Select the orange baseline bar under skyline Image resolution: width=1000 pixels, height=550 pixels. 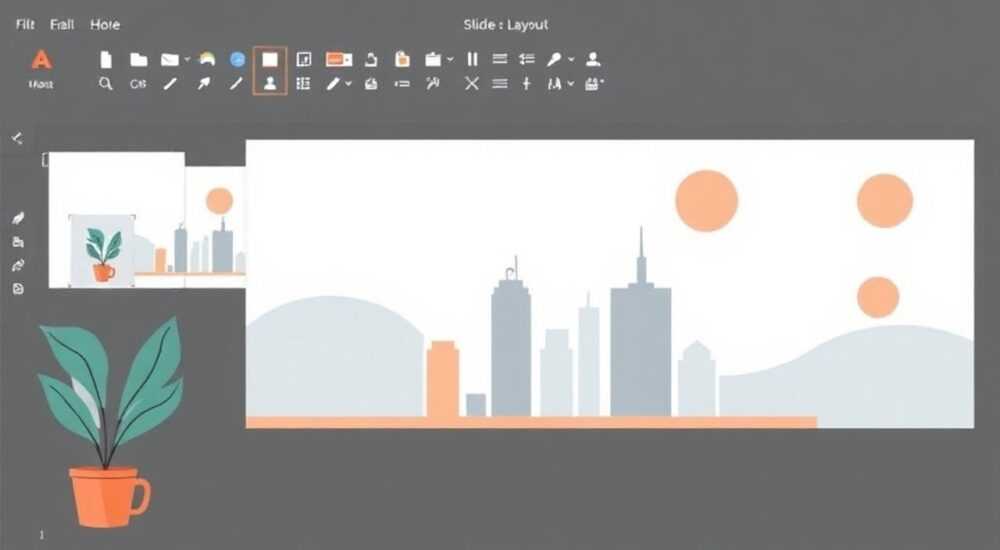pyautogui.click(x=531, y=422)
